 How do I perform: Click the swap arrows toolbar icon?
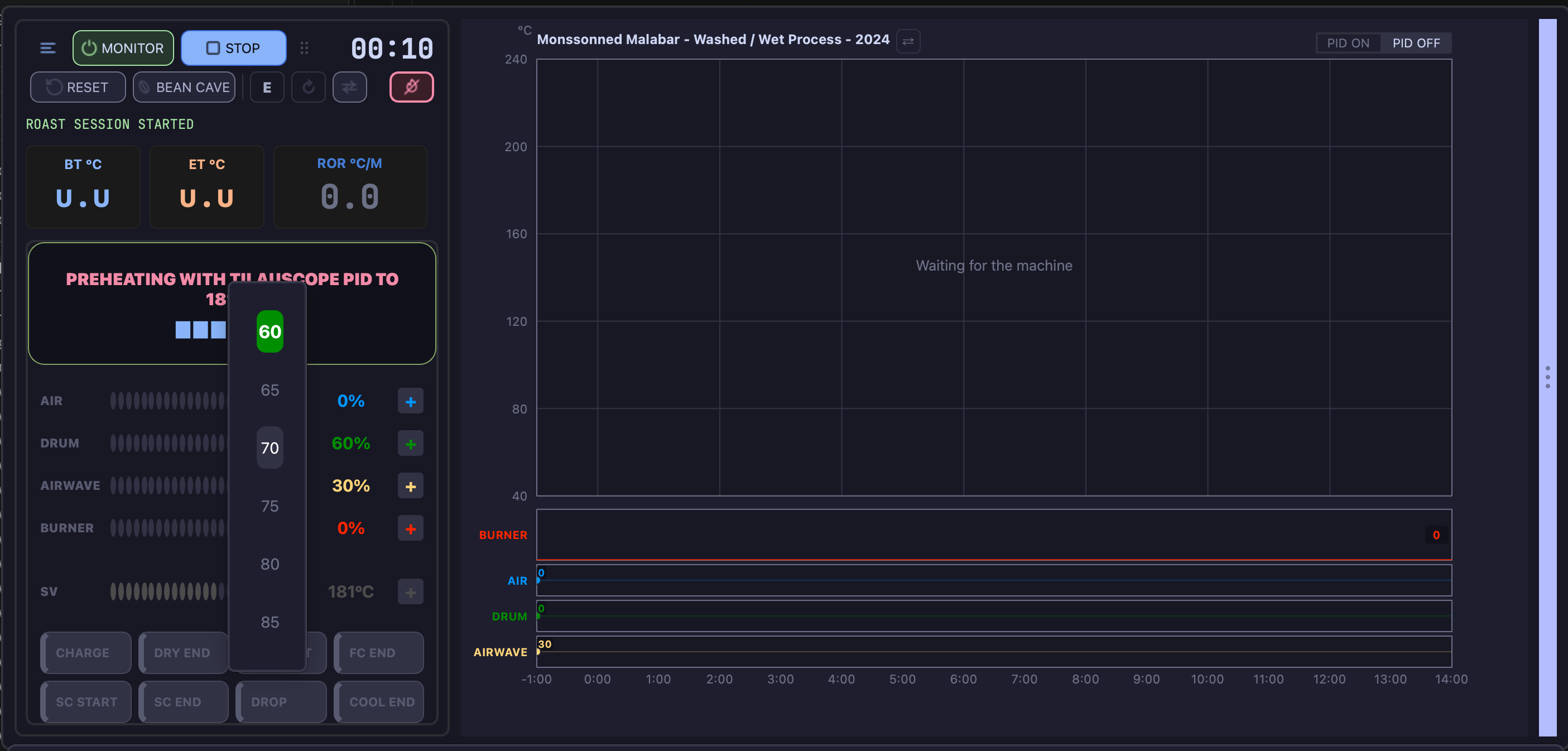349,87
